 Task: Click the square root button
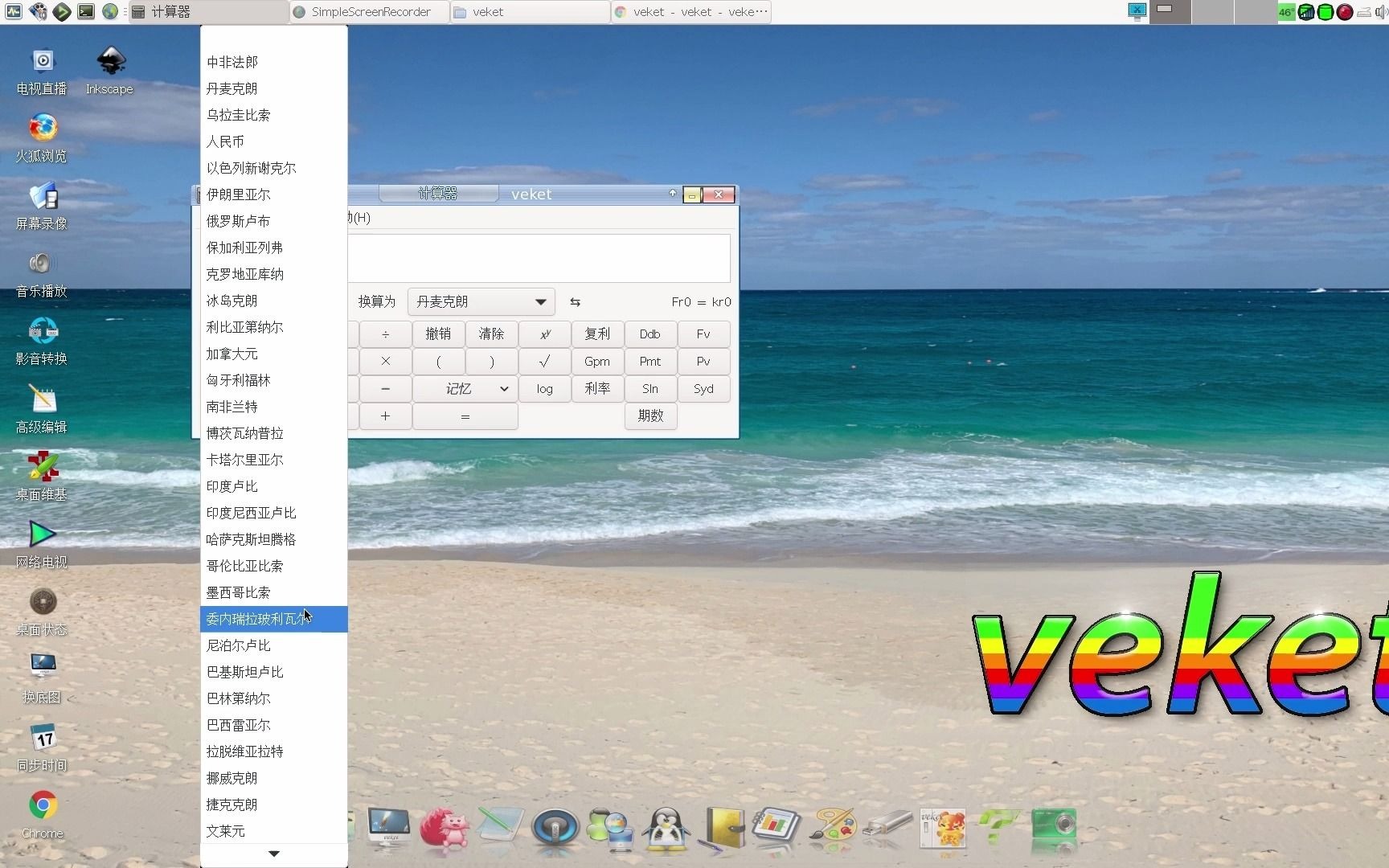pyautogui.click(x=544, y=362)
